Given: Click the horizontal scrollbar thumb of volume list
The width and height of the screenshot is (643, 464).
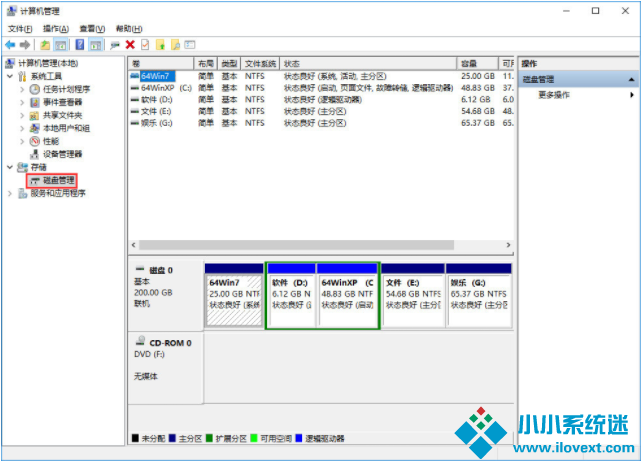Looking at the screenshot, I should [296, 245].
